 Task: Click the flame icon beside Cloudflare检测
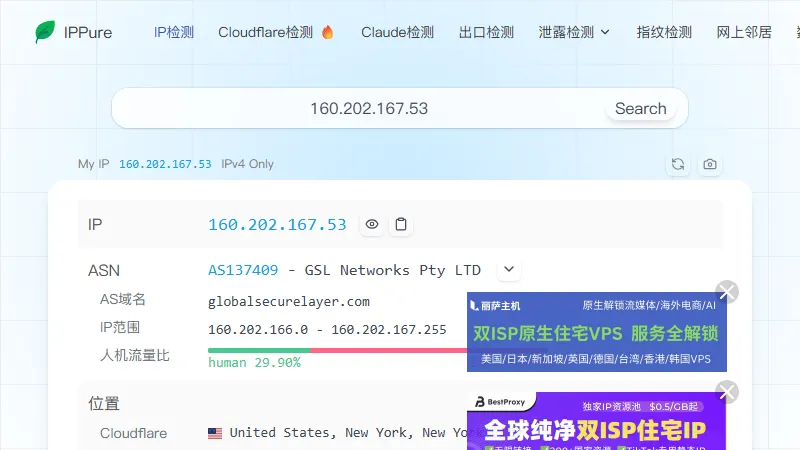328,32
